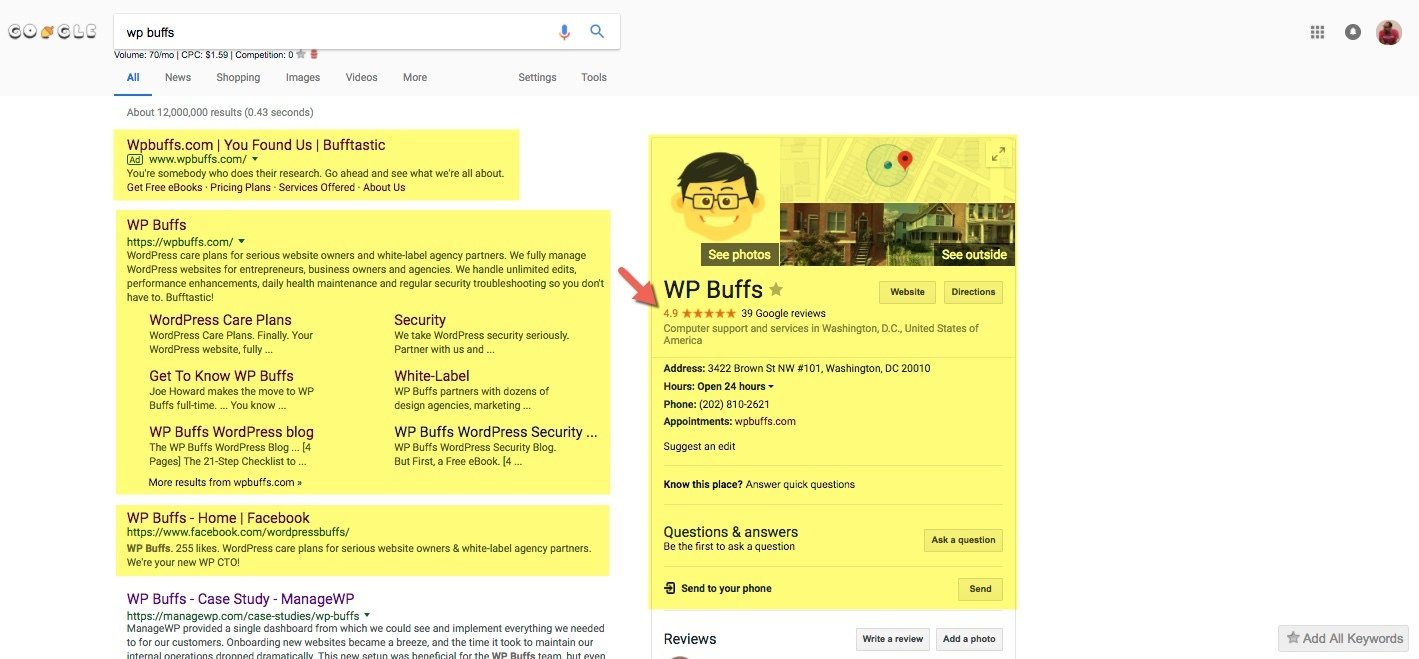1419x659 pixels.
Task: Switch to the Images tab
Action: (303, 77)
